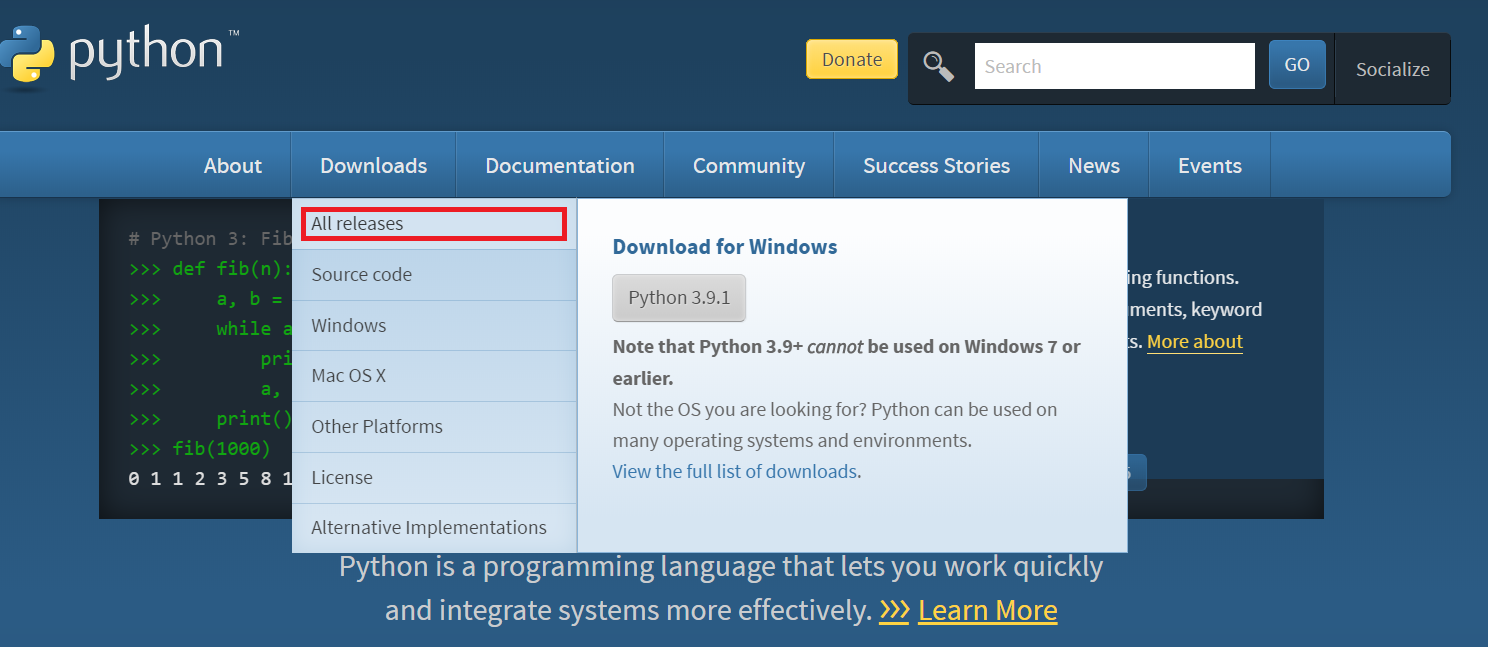
Task: Click the GO search button
Action: point(1297,65)
